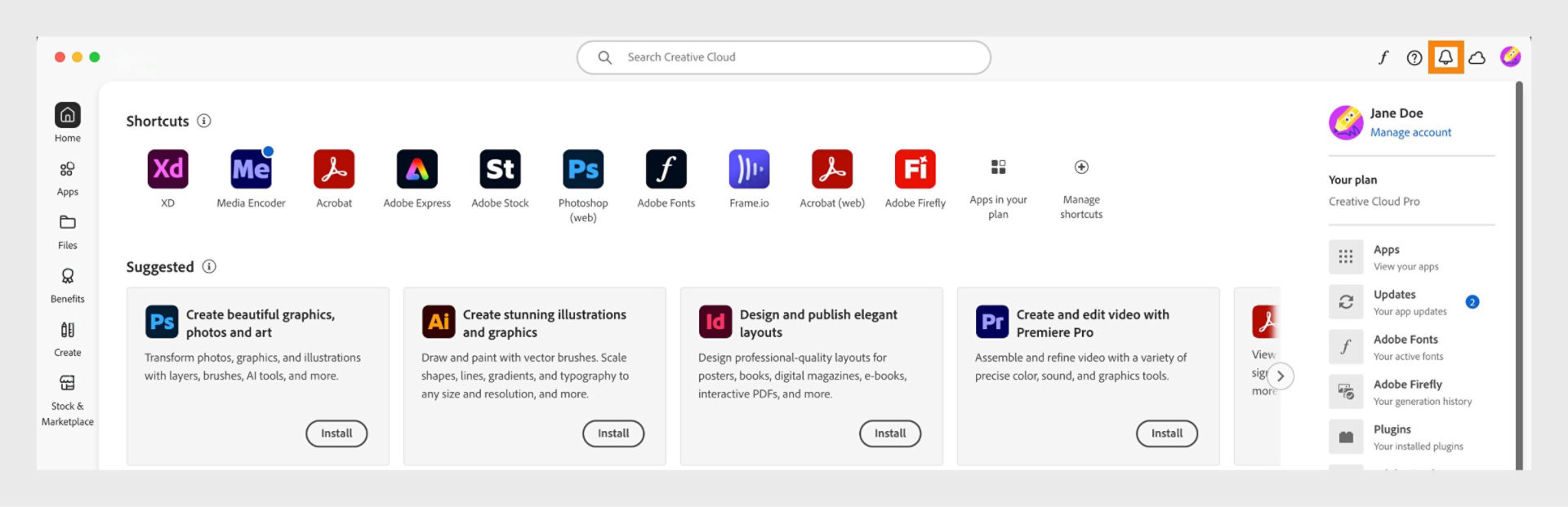The image size is (1568, 507).
Task: Click the Illustrator Ai icon in card
Action: pos(439,322)
